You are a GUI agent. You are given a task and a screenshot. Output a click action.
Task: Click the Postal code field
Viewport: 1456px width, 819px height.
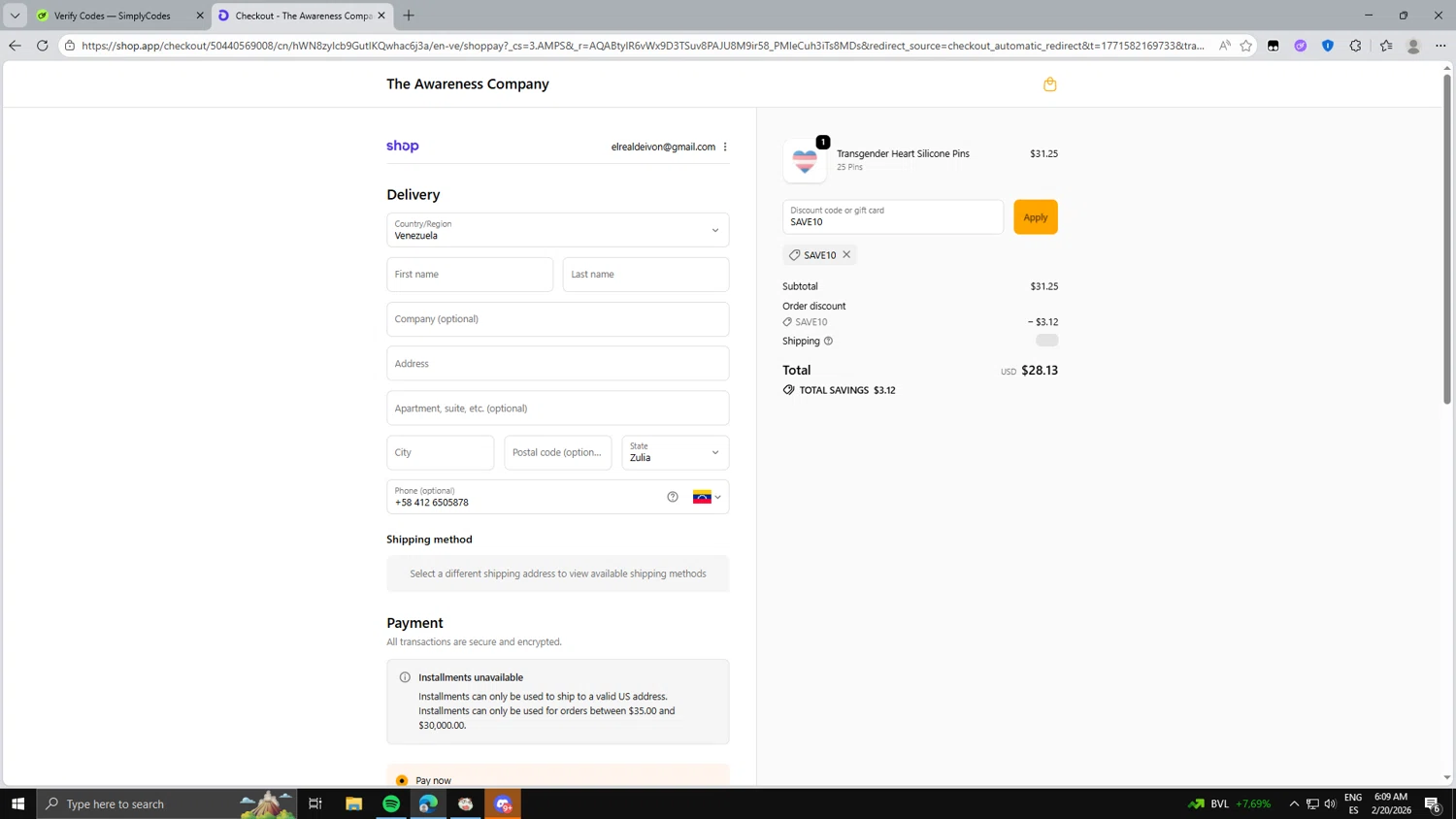click(x=557, y=452)
